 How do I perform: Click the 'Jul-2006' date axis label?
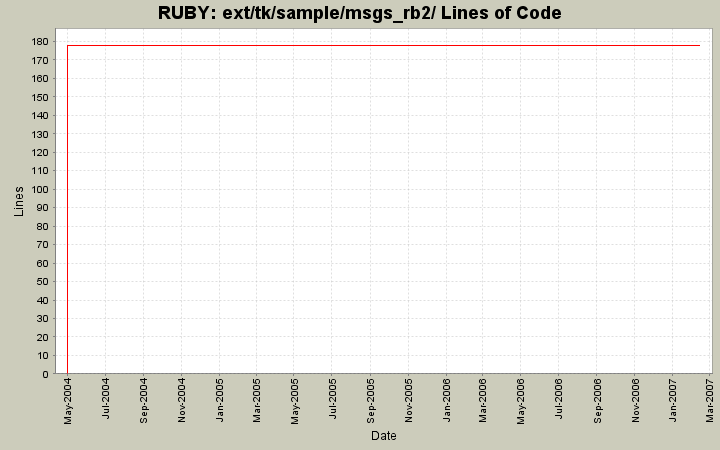point(558,398)
